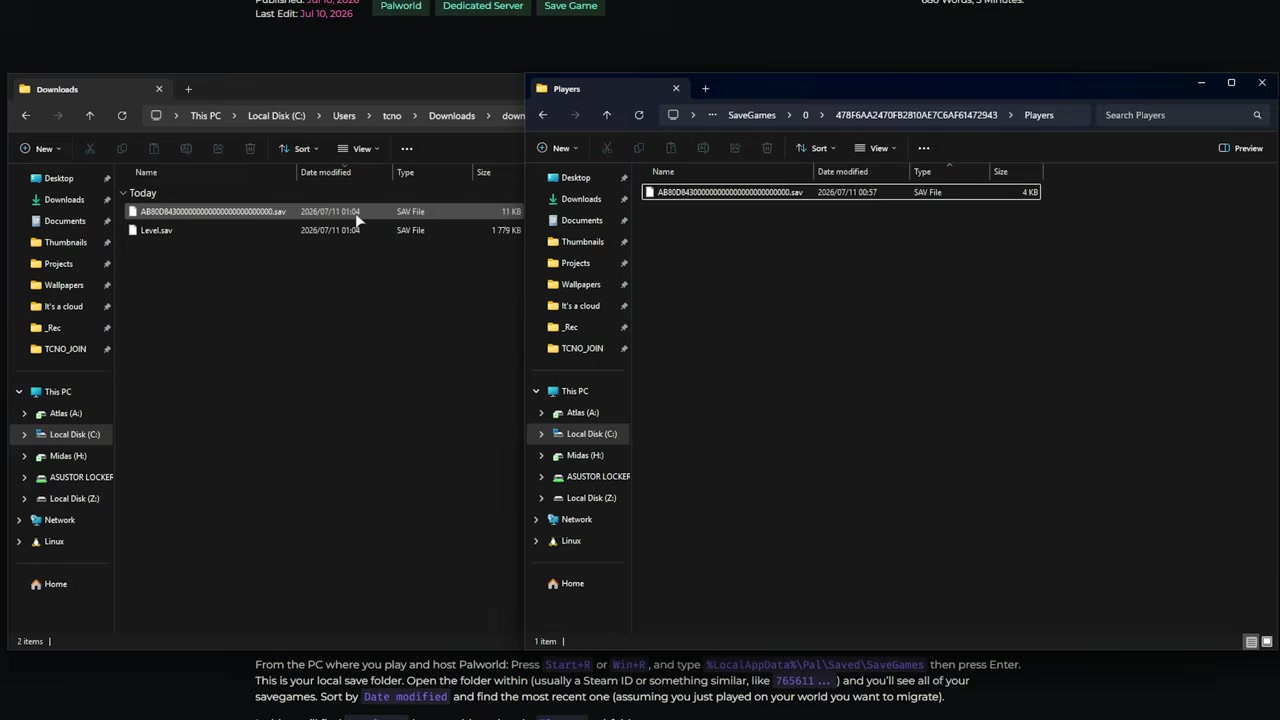Select the Players tab title
The image size is (1280, 720).
tap(567, 89)
